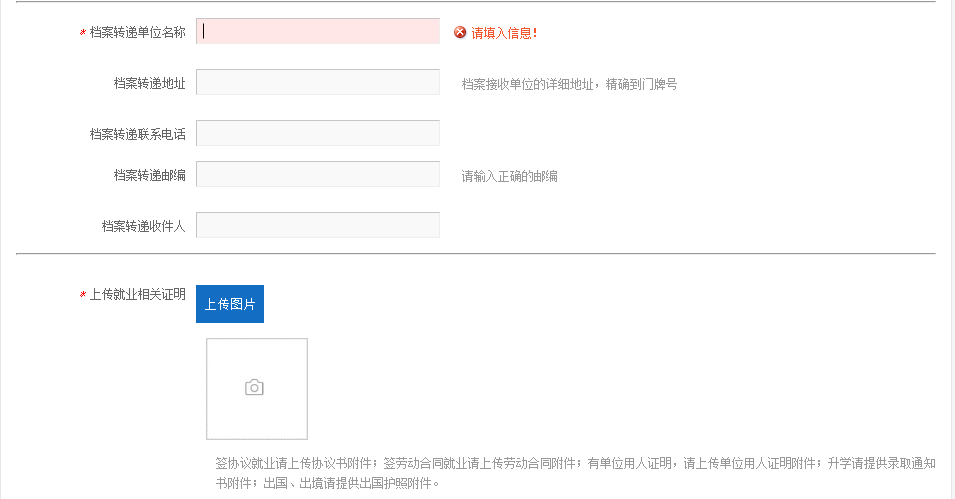Image resolution: width=955 pixels, height=499 pixels.
Task: Focus the 档案转递单位名称 input field
Action: click(x=318, y=31)
